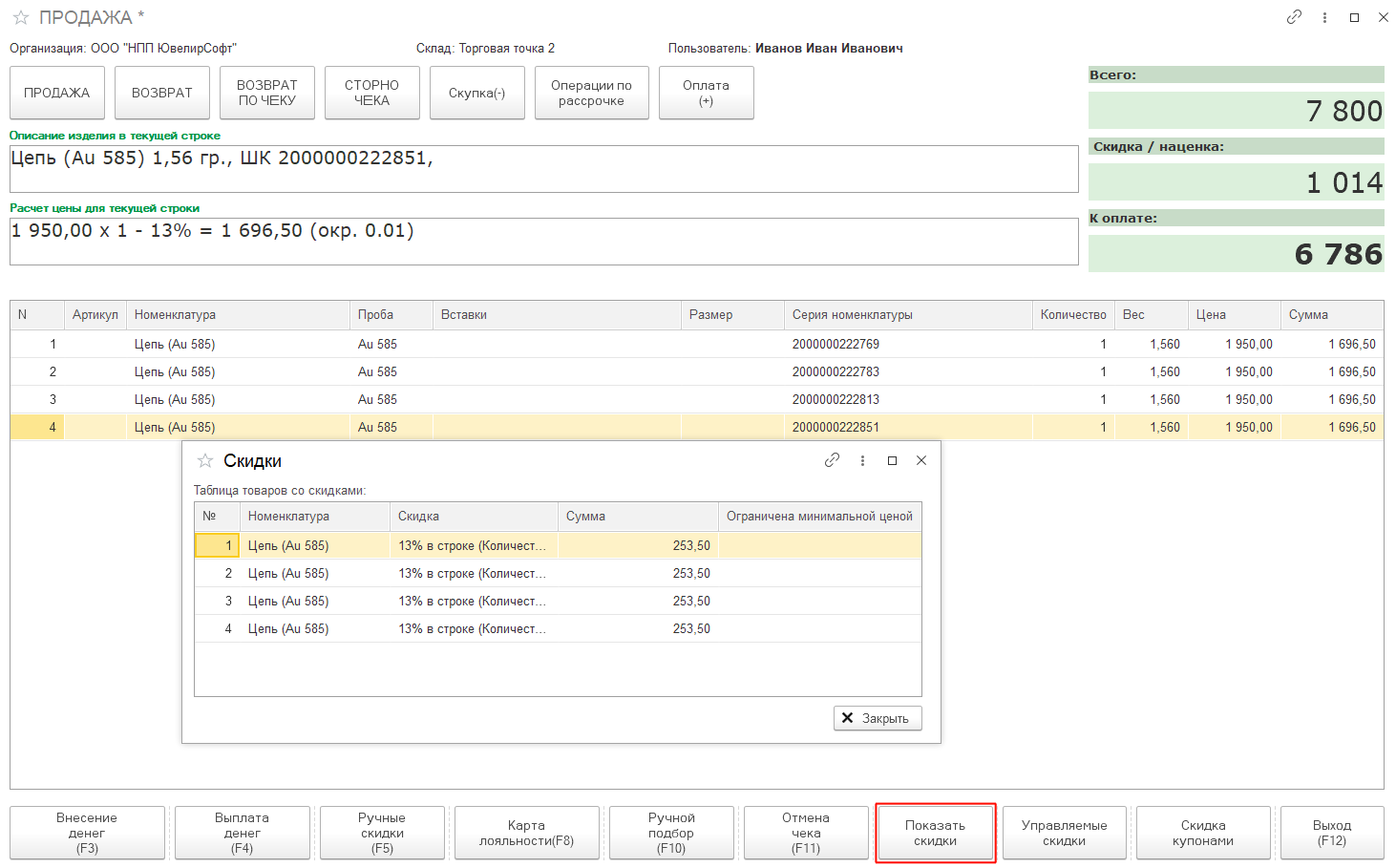This screenshot has height=868, width=1396.
Task: Click К оплате amount 6 786
Action: point(1237,254)
